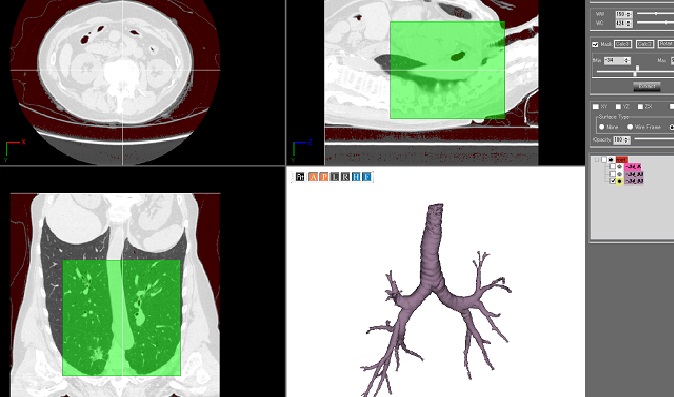Select the orange P posterior view icon

pos(324,177)
